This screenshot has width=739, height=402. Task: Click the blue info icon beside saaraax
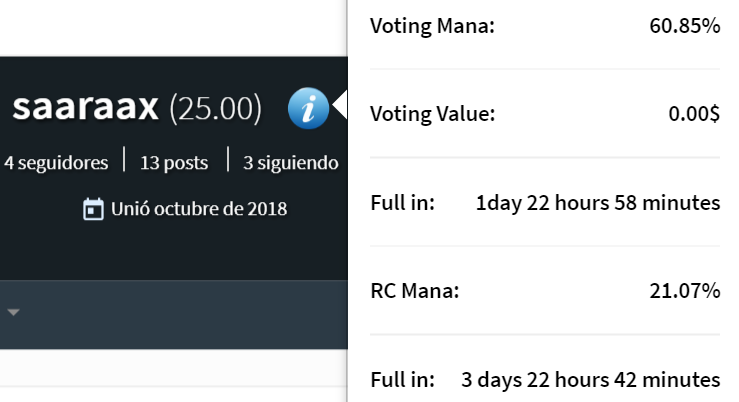(308, 108)
